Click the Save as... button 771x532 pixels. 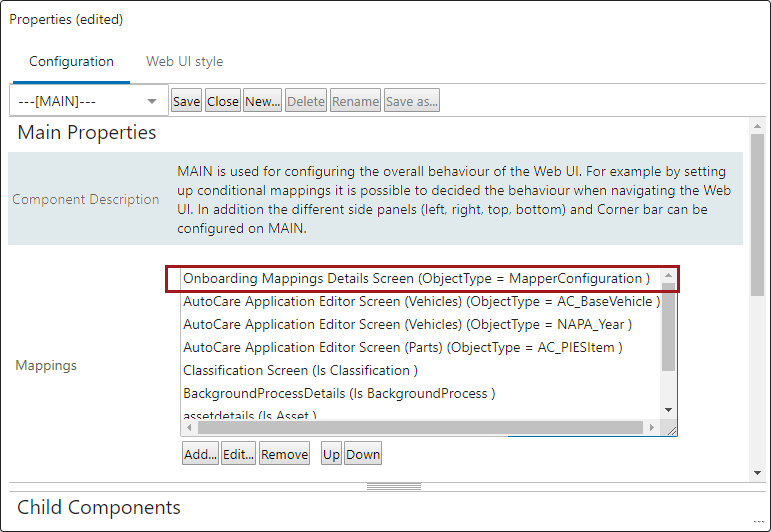pos(412,101)
